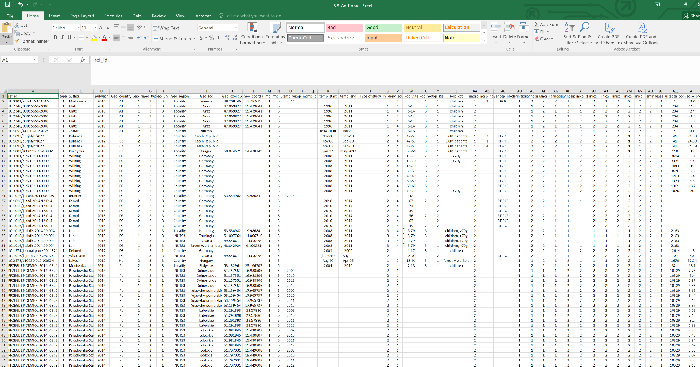The image size is (700, 367).
Task: Increase the cell indent
Action: [x=145, y=38]
